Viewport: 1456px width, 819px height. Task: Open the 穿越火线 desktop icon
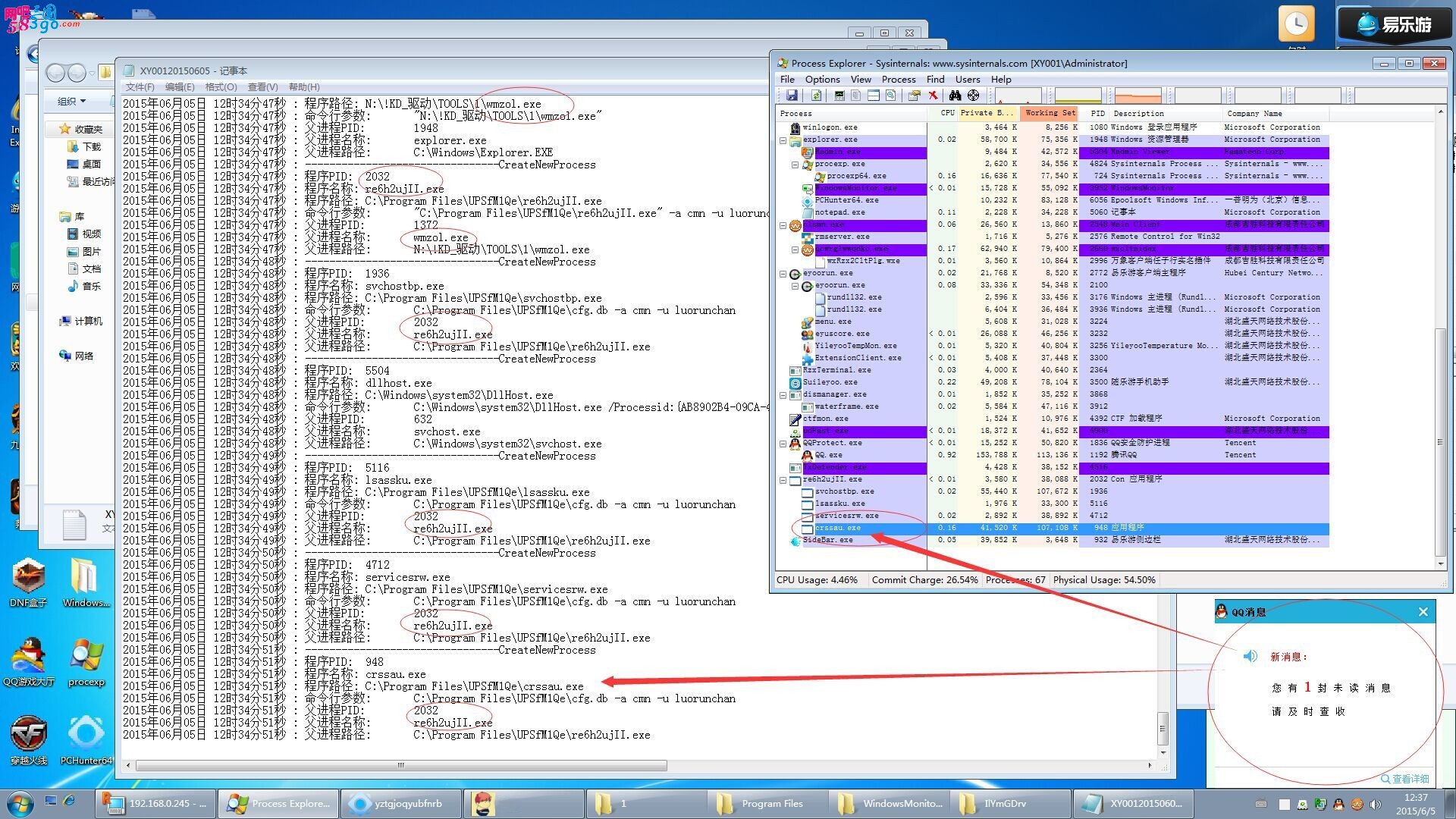click(x=29, y=741)
